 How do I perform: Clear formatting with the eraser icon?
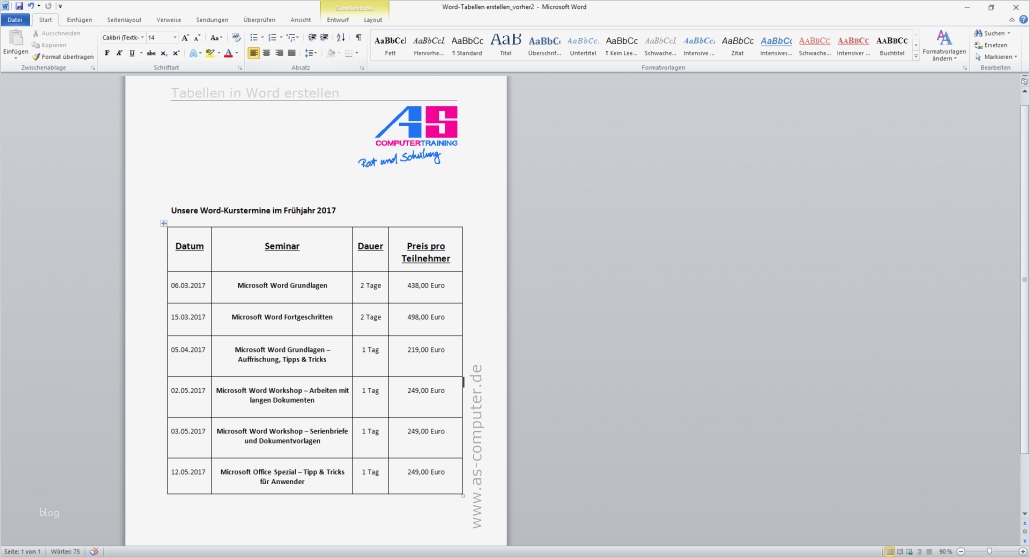click(236, 38)
